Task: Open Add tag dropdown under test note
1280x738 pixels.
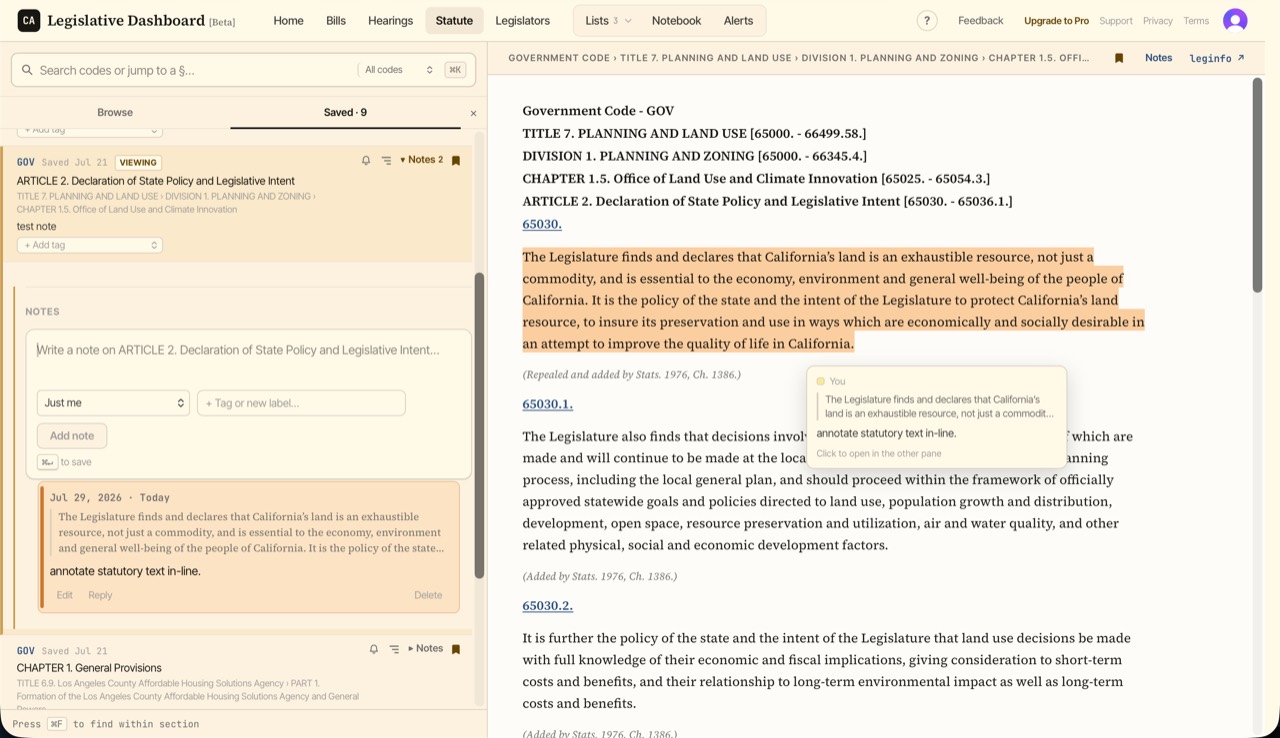Action: tap(89, 245)
